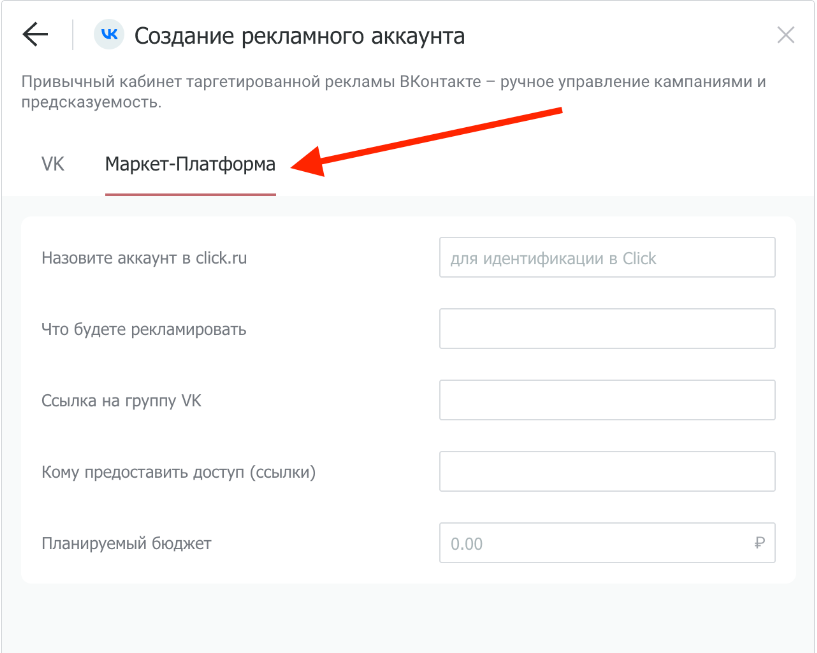Viewport: 817px width, 653px height.
Task: Go back using the left arrow icon
Action: pos(35,35)
